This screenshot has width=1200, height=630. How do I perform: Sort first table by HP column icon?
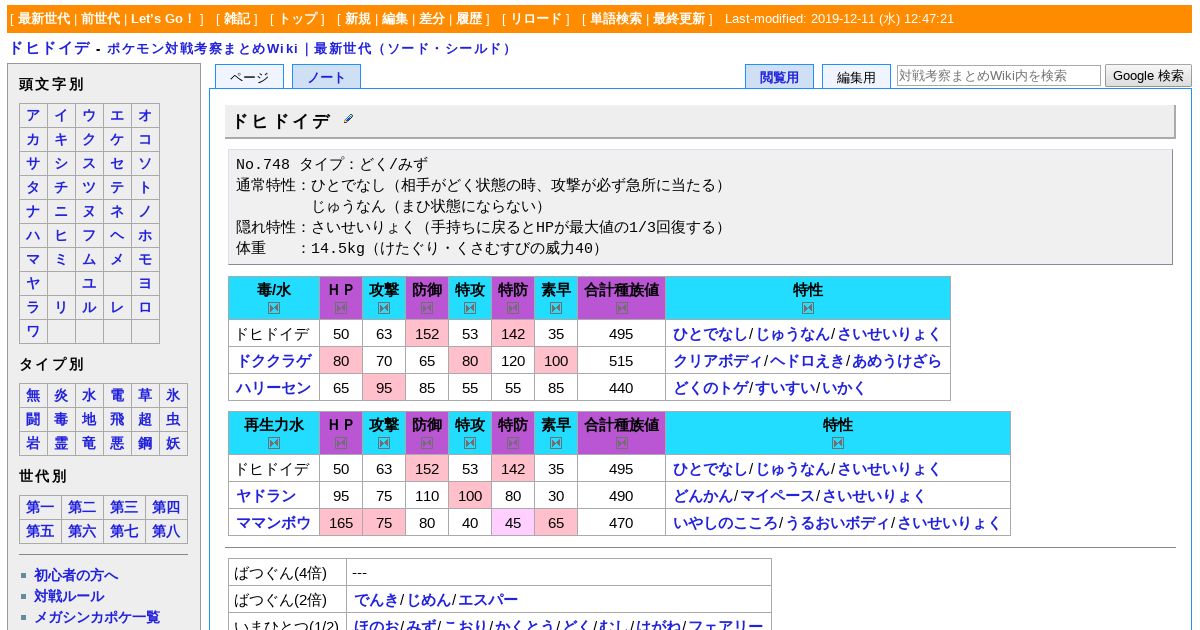click(341, 308)
